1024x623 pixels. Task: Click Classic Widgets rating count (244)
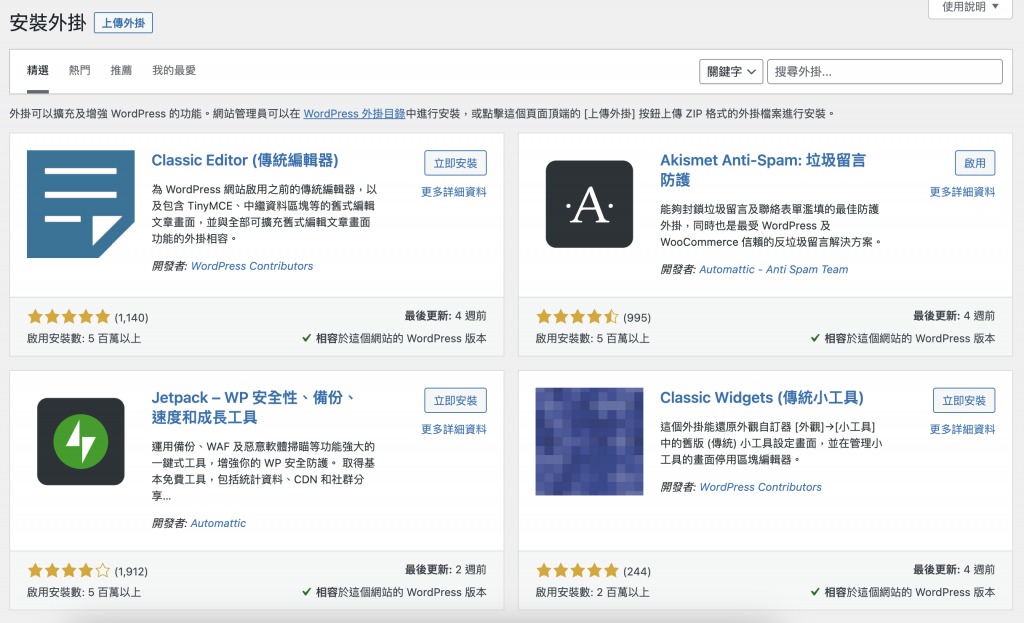coord(637,572)
